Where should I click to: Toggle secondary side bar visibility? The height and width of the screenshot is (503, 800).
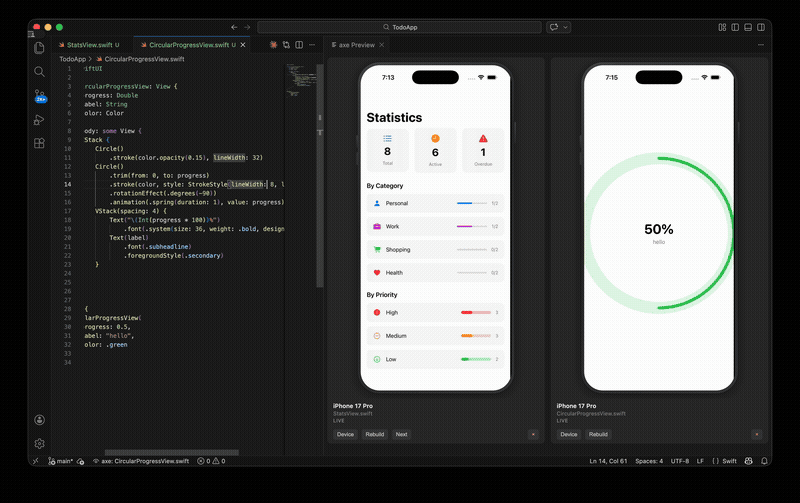761,27
